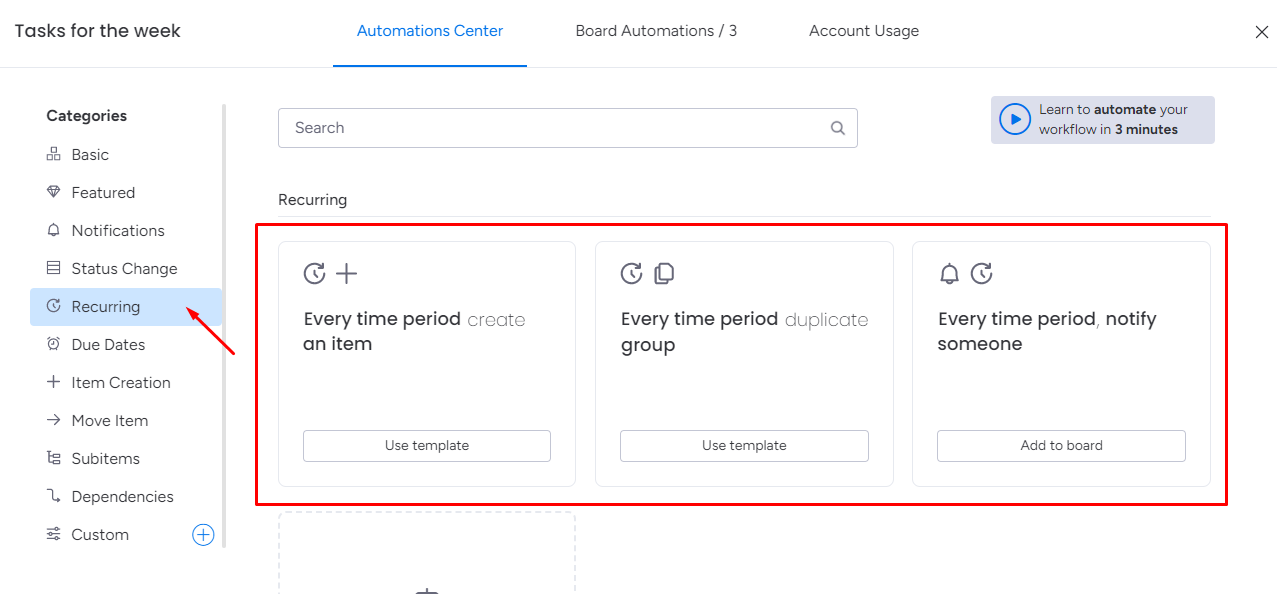The height and width of the screenshot is (594, 1277).
Task: Open the Move Item category
Action: [110, 421]
